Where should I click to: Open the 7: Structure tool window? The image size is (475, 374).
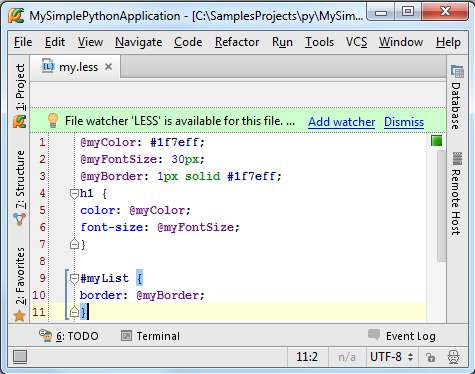point(20,180)
